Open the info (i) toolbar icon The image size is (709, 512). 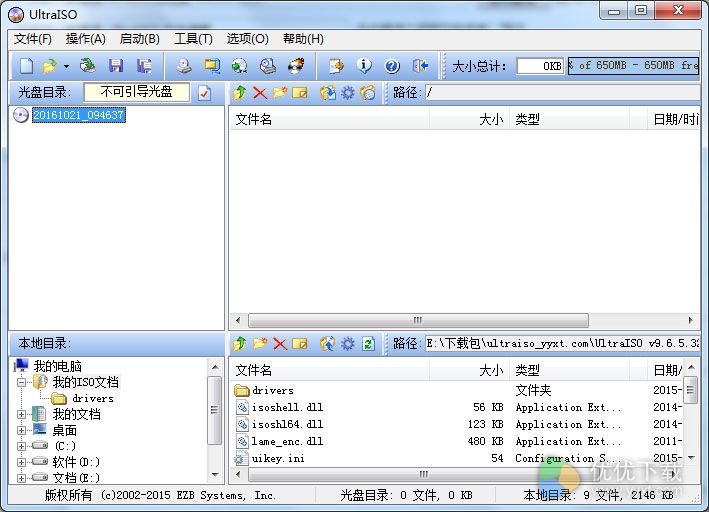tap(364, 66)
